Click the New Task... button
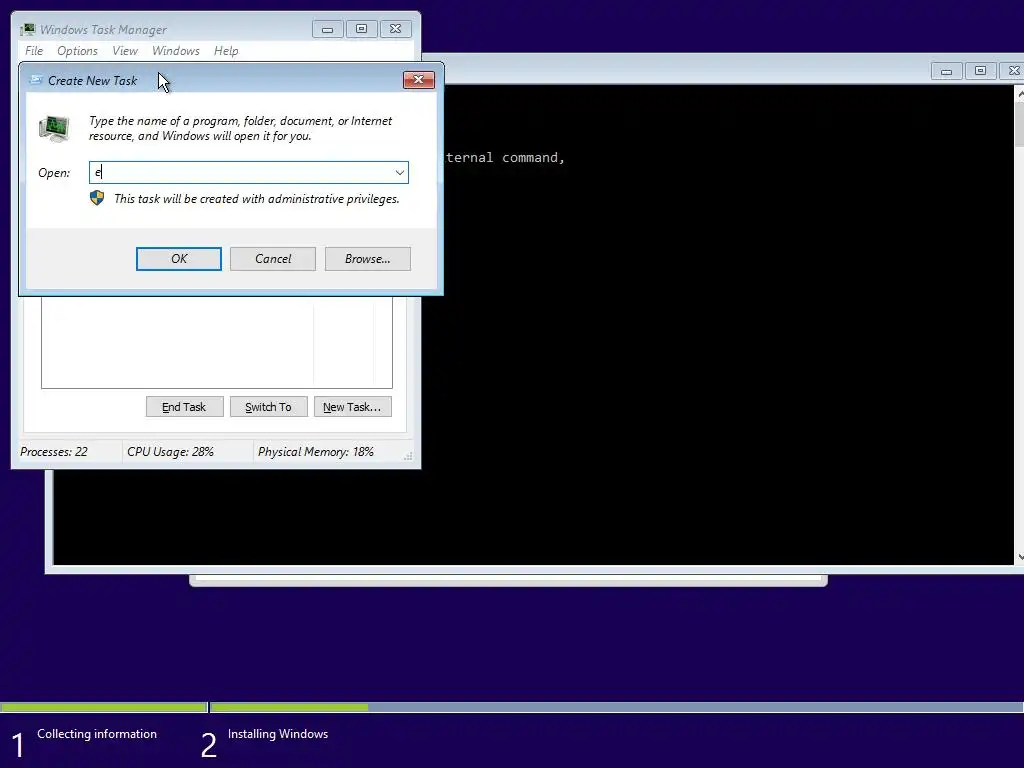The height and width of the screenshot is (768, 1024). coord(352,407)
